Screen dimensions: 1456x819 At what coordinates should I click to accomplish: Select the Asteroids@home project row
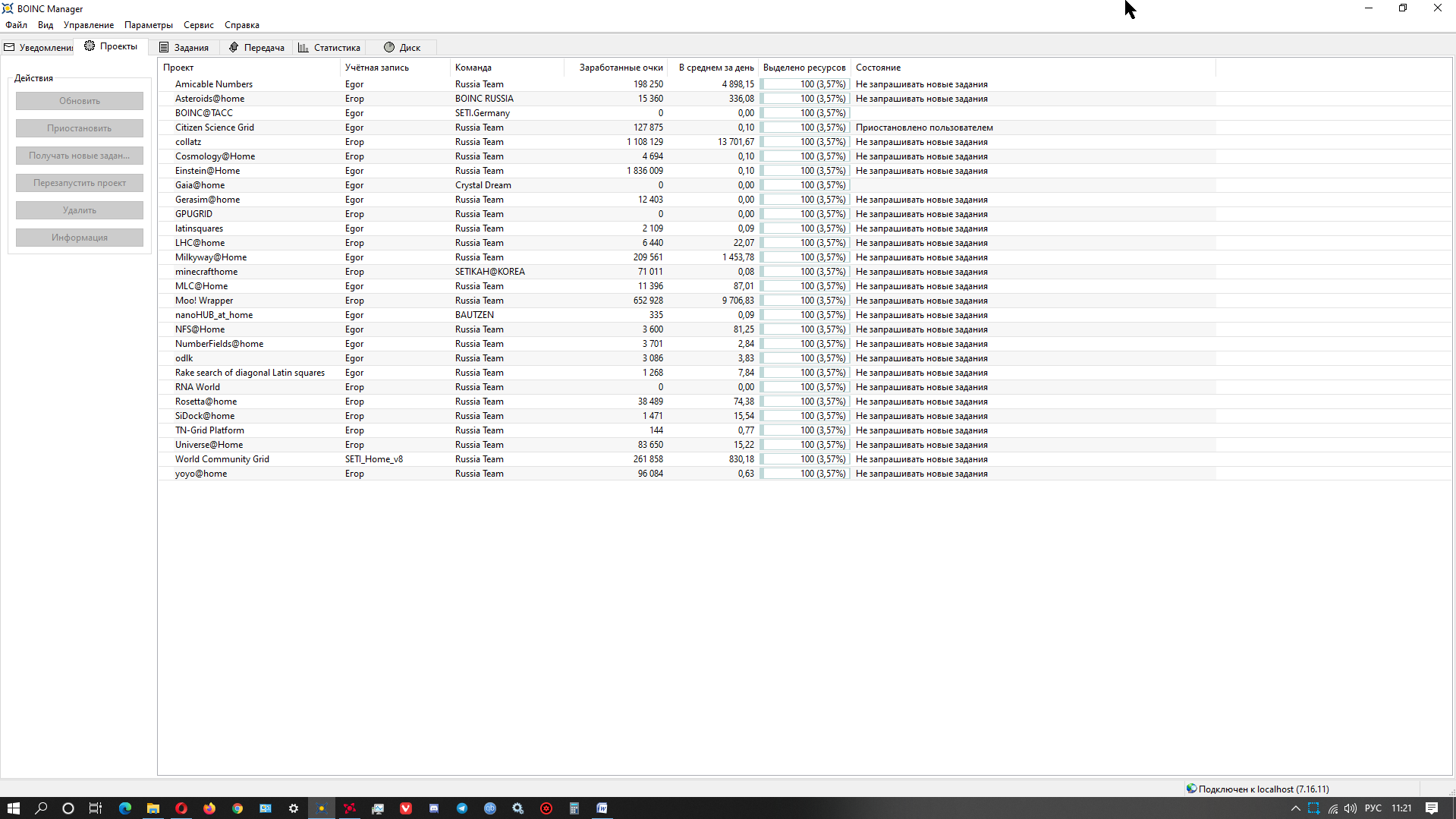click(x=687, y=99)
